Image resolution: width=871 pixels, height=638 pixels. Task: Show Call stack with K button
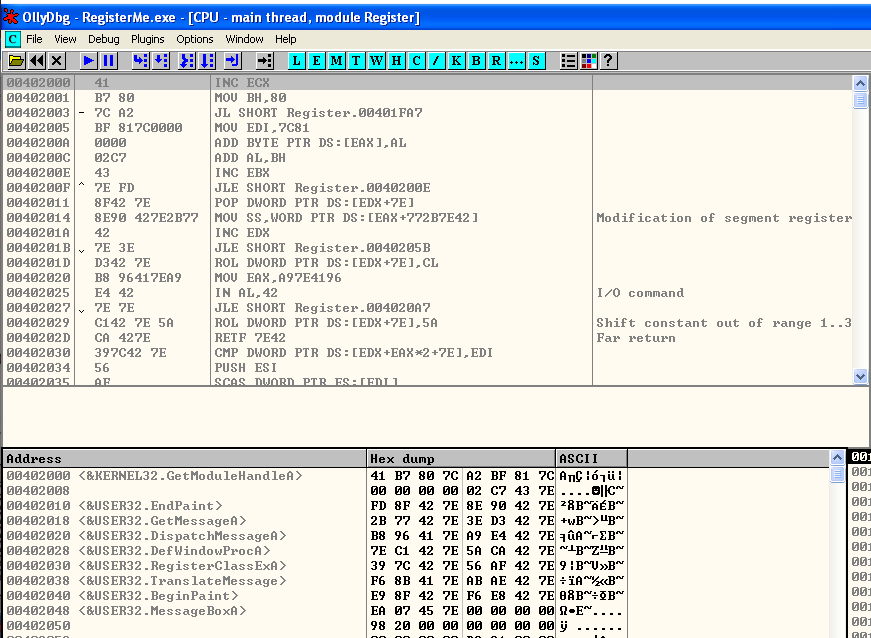(x=456, y=61)
